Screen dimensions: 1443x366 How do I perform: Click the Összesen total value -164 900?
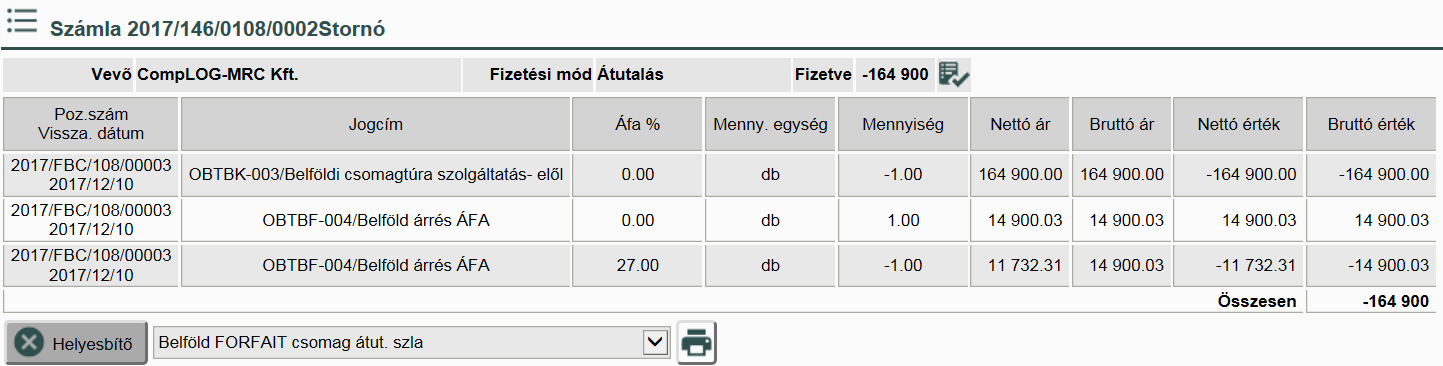1393,301
